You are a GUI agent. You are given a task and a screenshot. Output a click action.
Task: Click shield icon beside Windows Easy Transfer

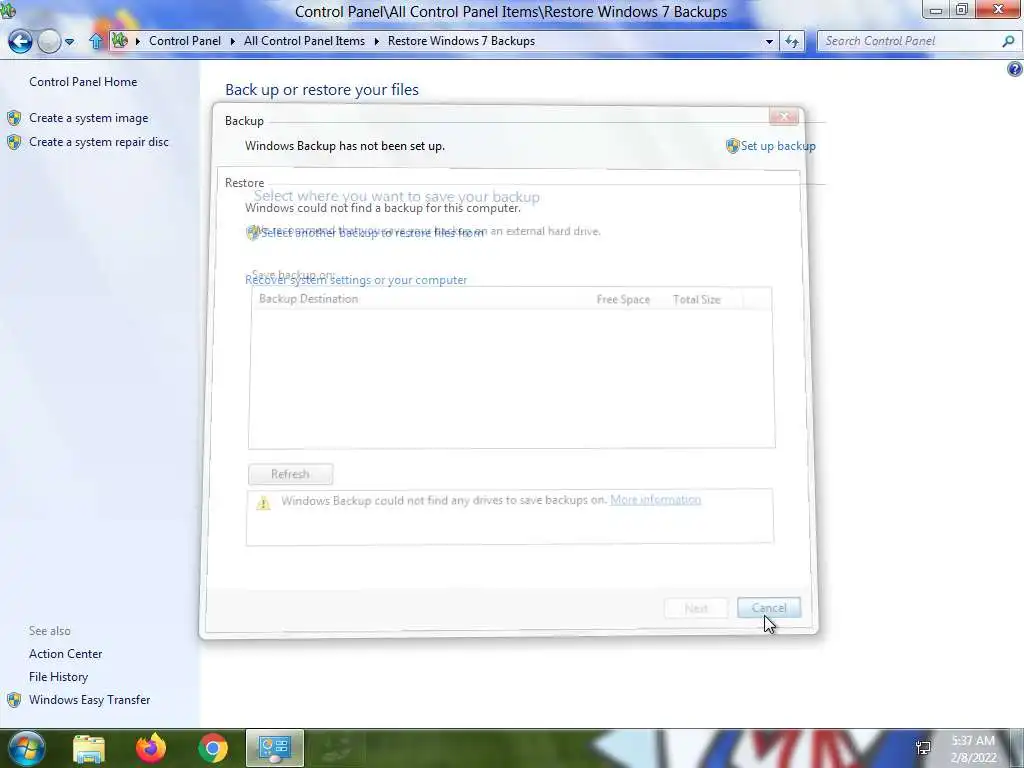click(x=14, y=700)
